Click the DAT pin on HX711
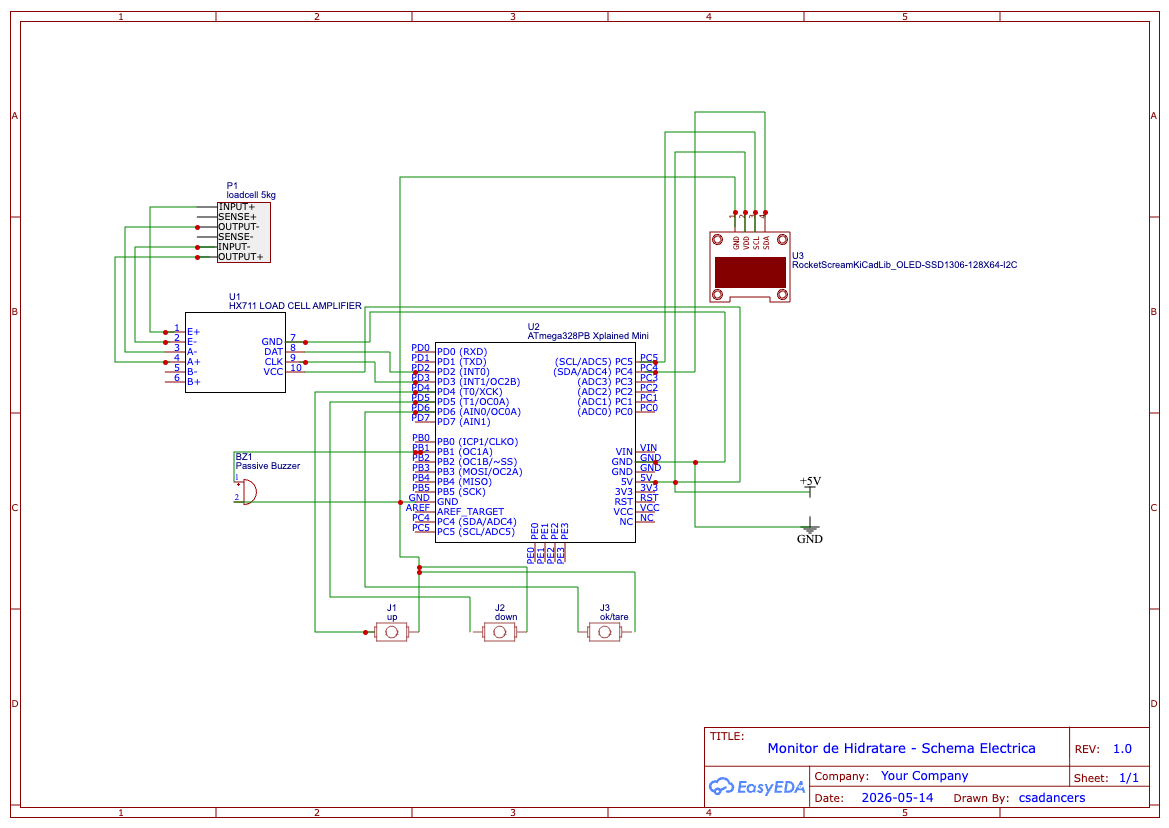 coord(274,352)
